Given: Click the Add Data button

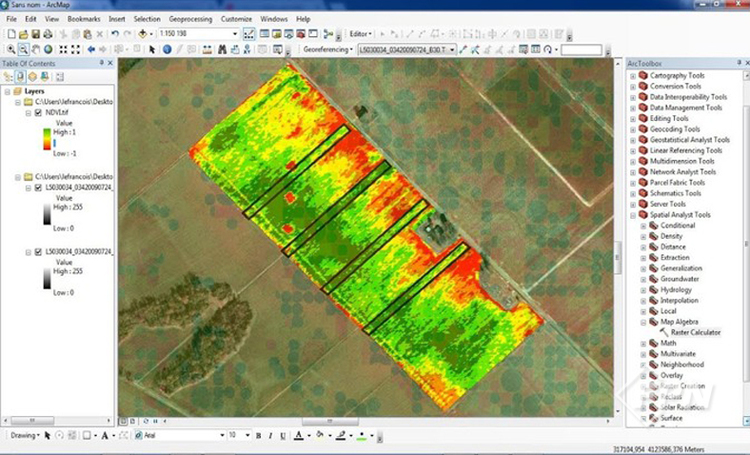Looking at the screenshot, I should pyautogui.click(x=143, y=34).
